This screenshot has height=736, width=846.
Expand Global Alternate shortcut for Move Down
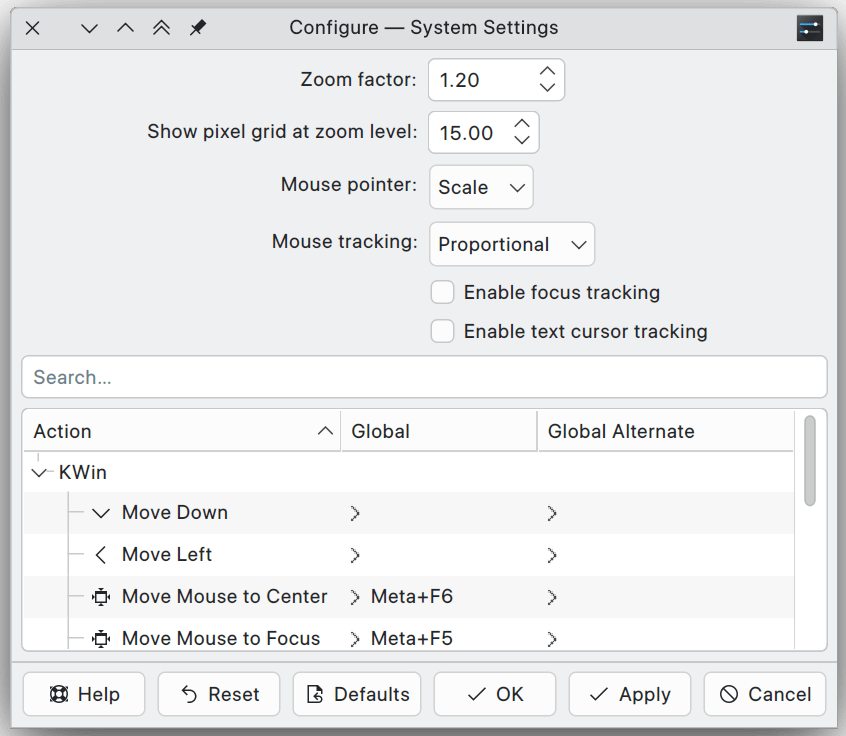pyautogui.click(x=551, y=513)
